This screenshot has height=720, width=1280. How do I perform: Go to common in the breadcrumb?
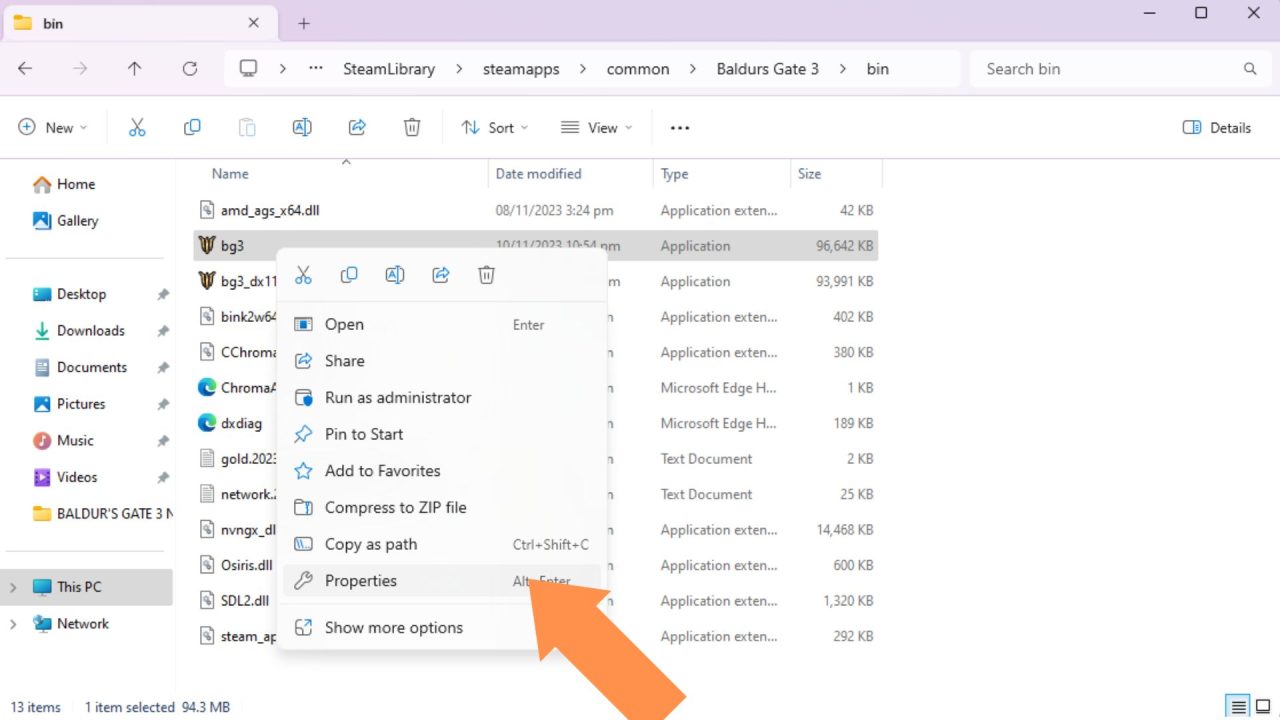(638, 69)
